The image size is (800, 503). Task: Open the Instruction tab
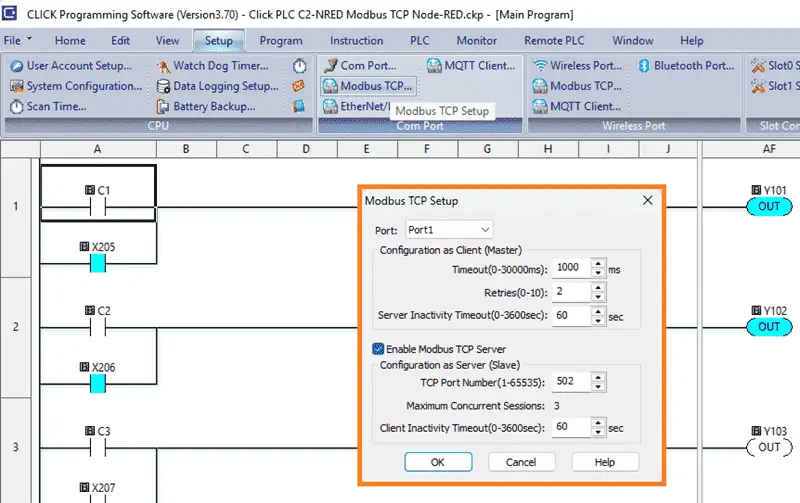point(356,40)
